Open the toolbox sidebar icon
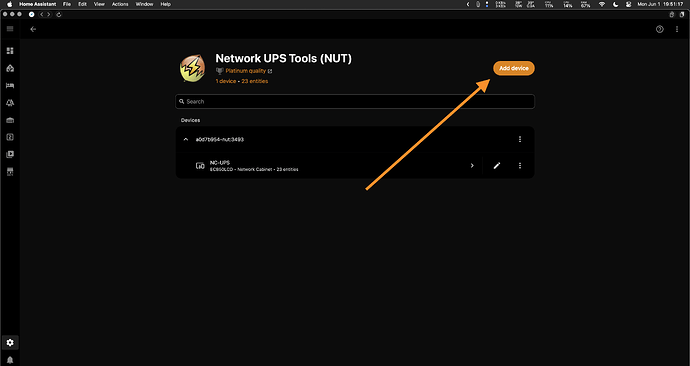The height and width of the screenshot is (366, 690). (x=10, y=120)
